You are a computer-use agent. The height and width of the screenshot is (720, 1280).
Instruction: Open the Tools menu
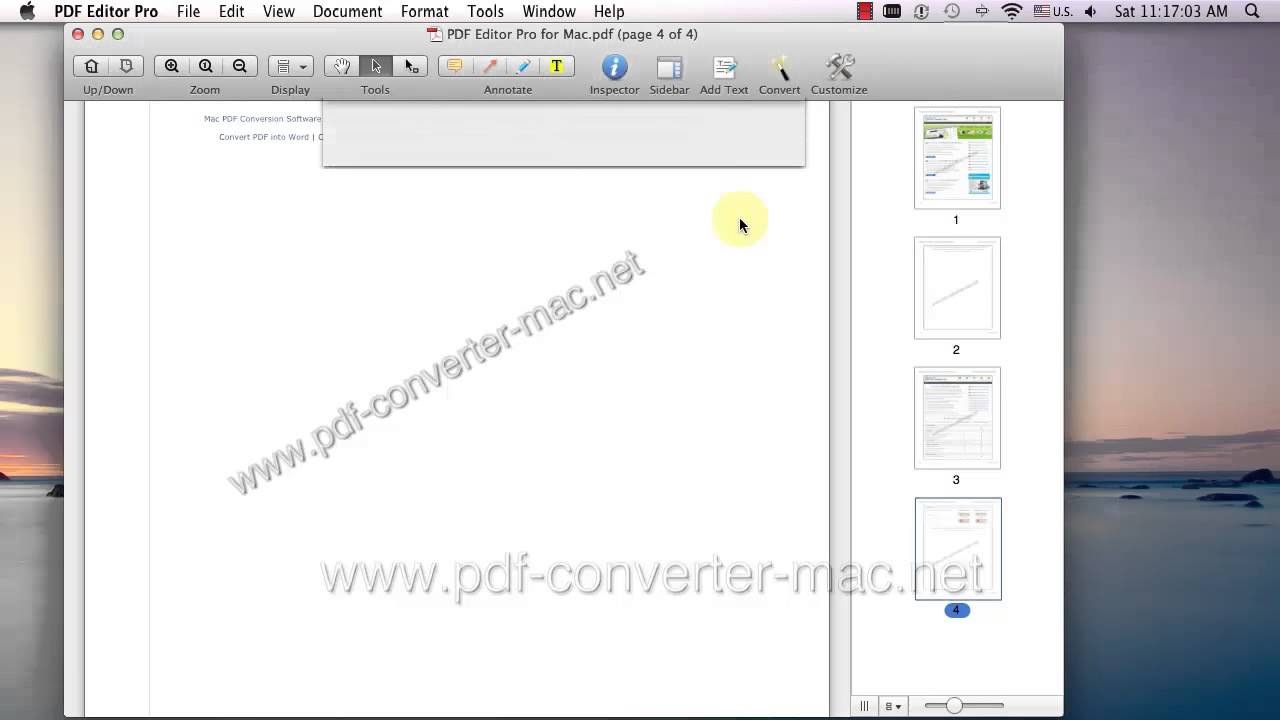[485, 11]
